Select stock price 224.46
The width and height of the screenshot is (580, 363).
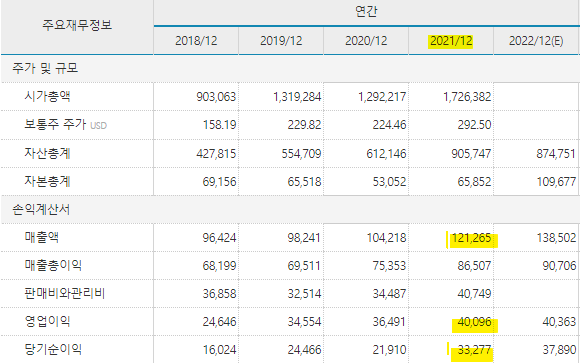pos(389,125)
